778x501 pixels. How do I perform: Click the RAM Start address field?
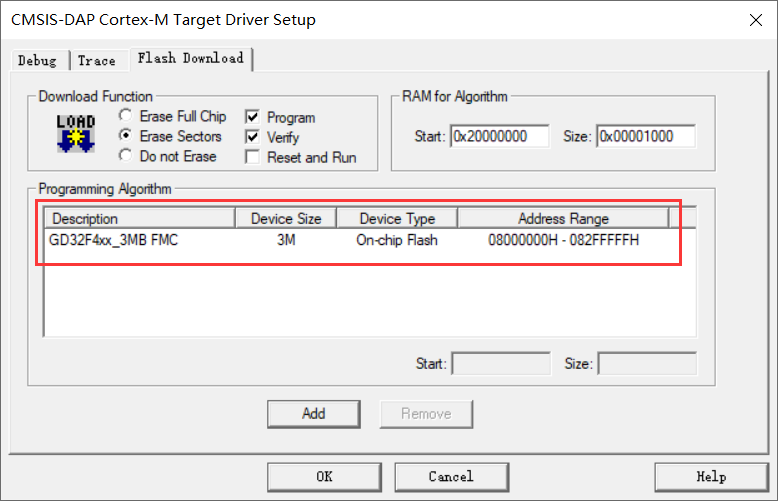[500, 136]
